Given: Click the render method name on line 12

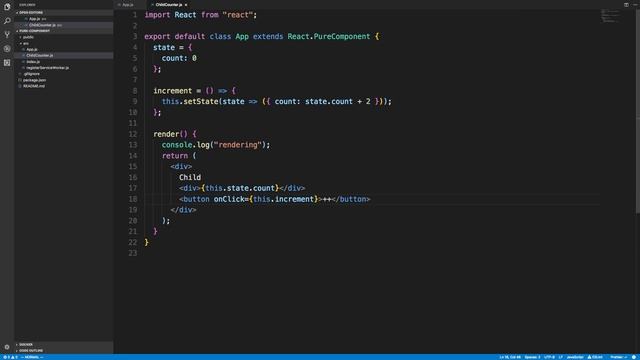Looking at the screenshot, I should click(166, 134).
